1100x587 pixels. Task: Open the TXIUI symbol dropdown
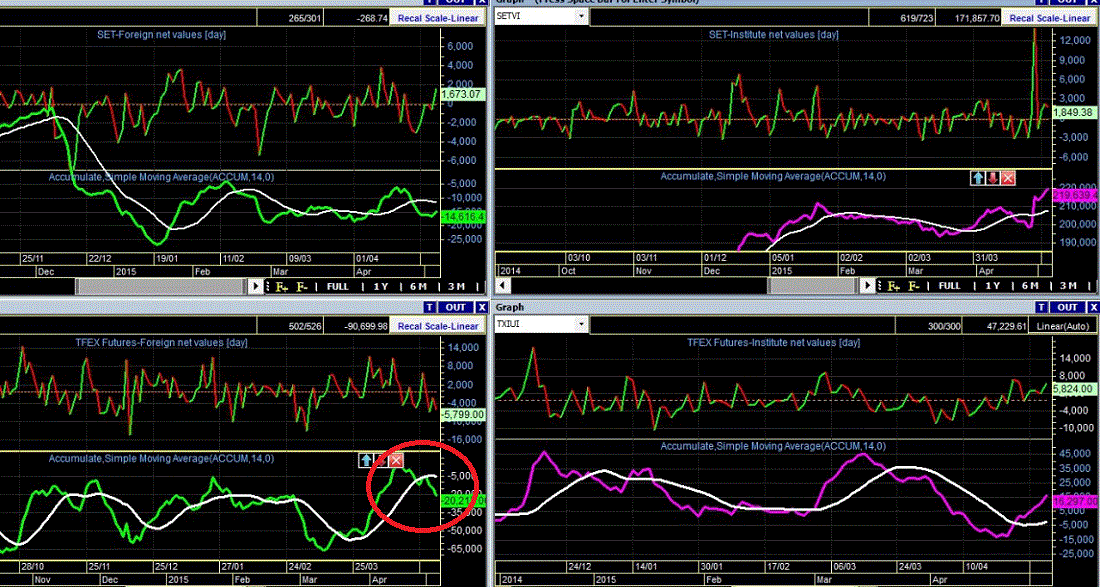click(x=580, y=324)
